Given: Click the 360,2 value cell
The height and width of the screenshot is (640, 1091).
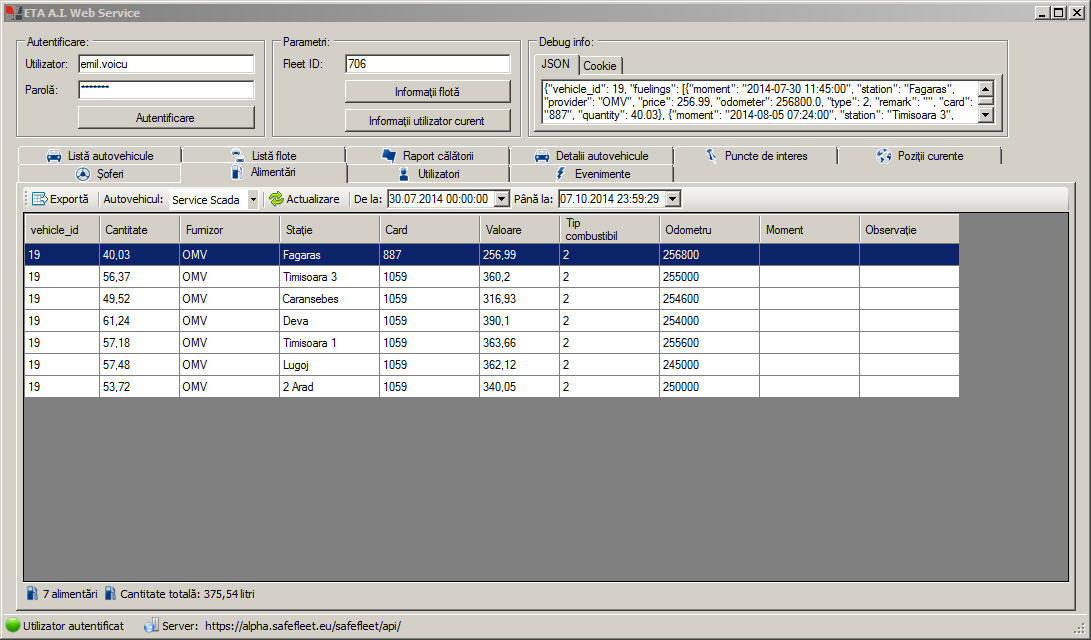Looking at the screenshot, I should (x=519, y=277).
